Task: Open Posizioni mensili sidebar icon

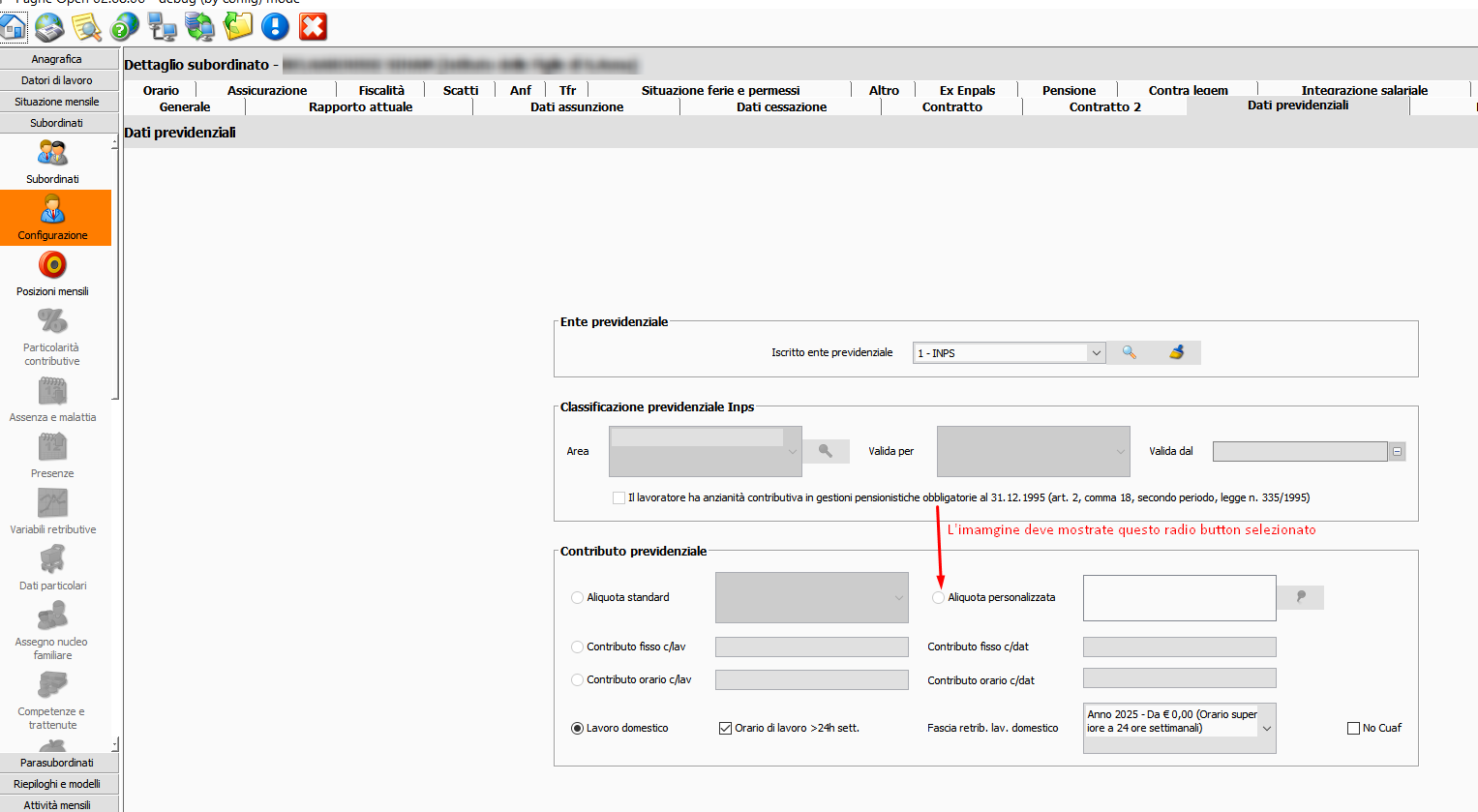Action: pos(52,273)
